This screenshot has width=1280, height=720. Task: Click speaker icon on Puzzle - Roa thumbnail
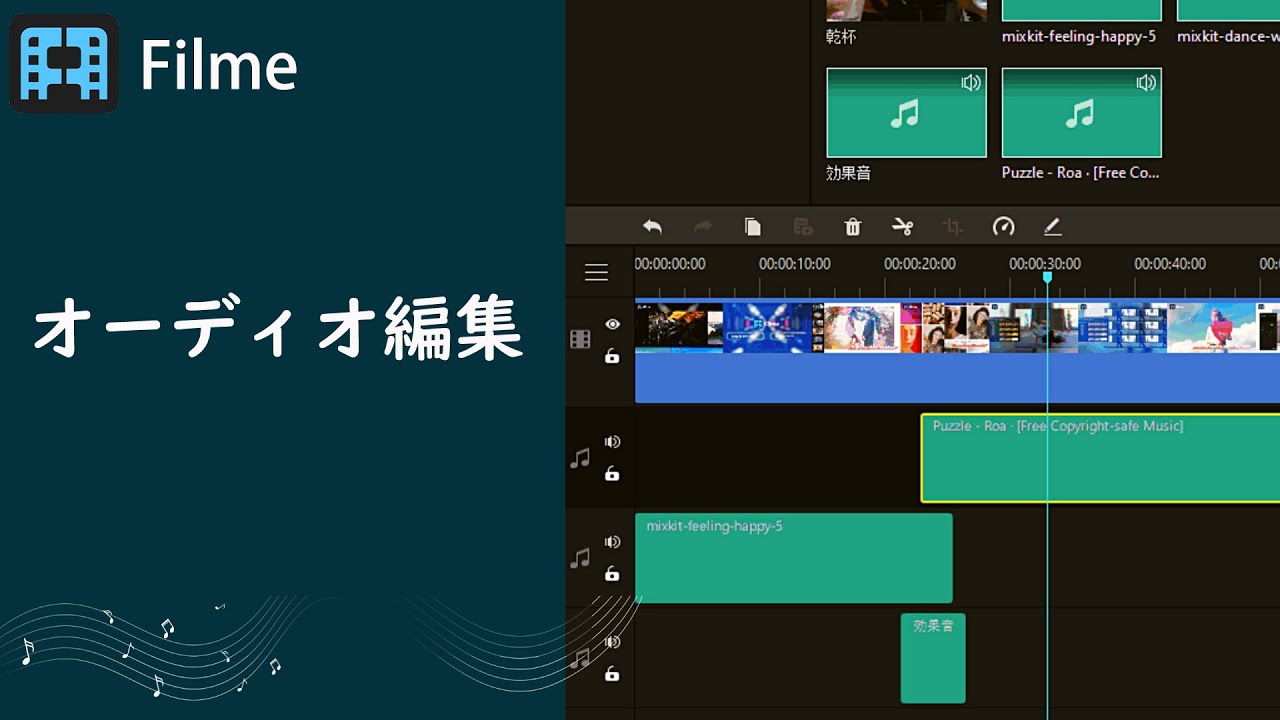(1146, 83)
